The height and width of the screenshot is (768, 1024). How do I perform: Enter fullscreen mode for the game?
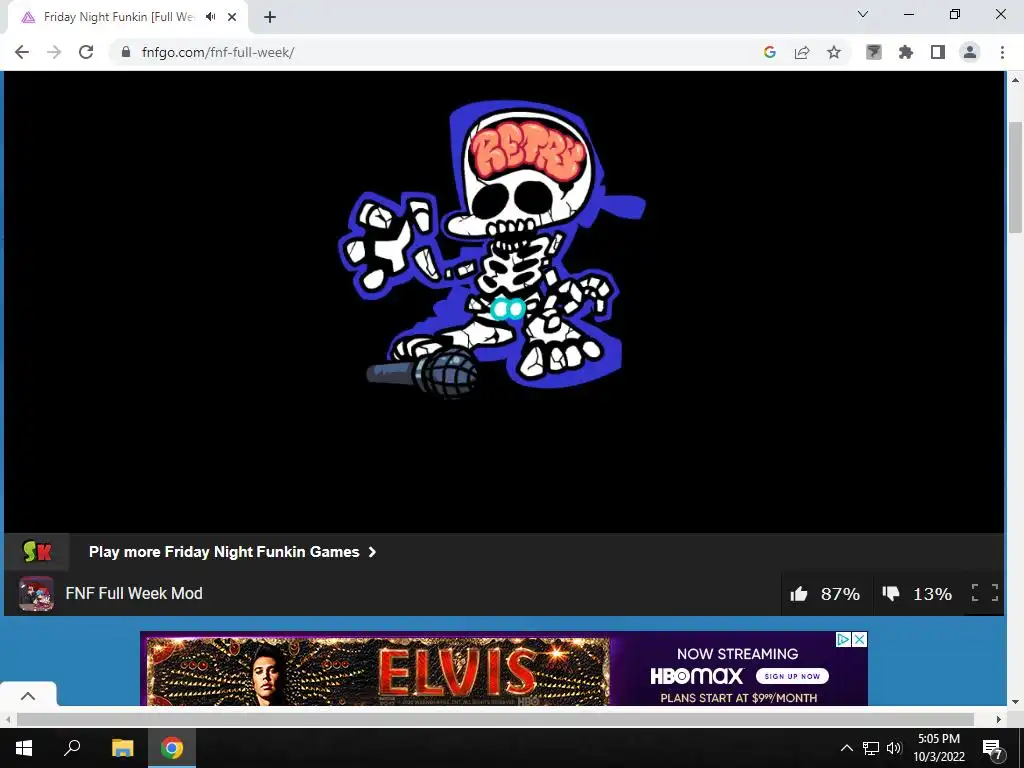click(985, 593)
